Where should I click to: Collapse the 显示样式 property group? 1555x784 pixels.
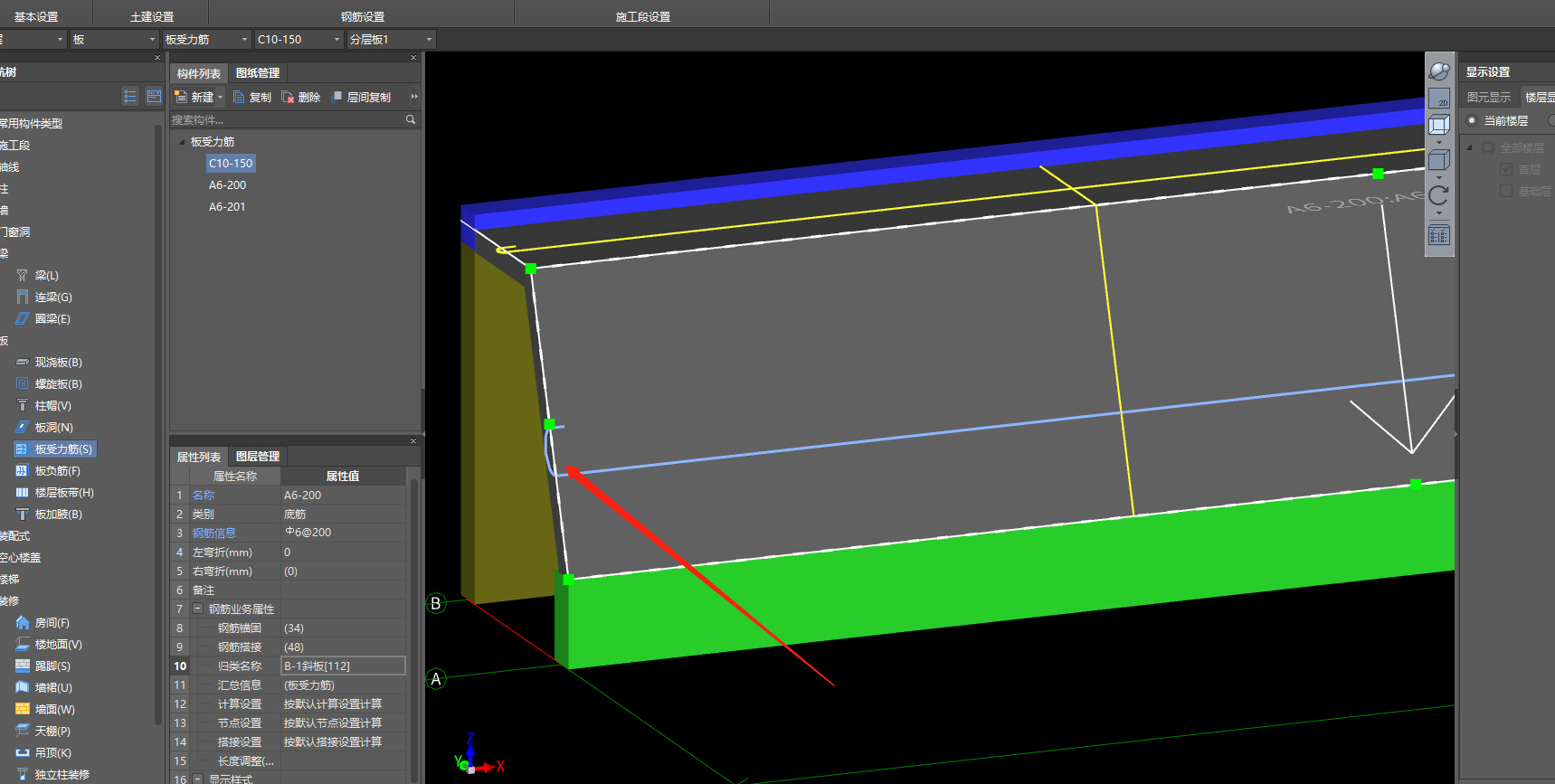[198, 779]
